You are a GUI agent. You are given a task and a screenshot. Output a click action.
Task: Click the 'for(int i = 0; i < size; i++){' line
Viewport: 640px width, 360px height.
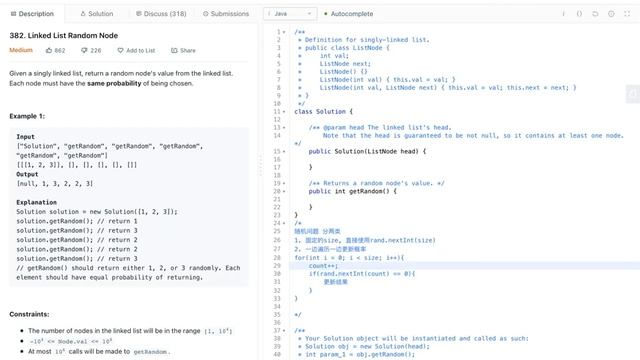pos(349,258)
